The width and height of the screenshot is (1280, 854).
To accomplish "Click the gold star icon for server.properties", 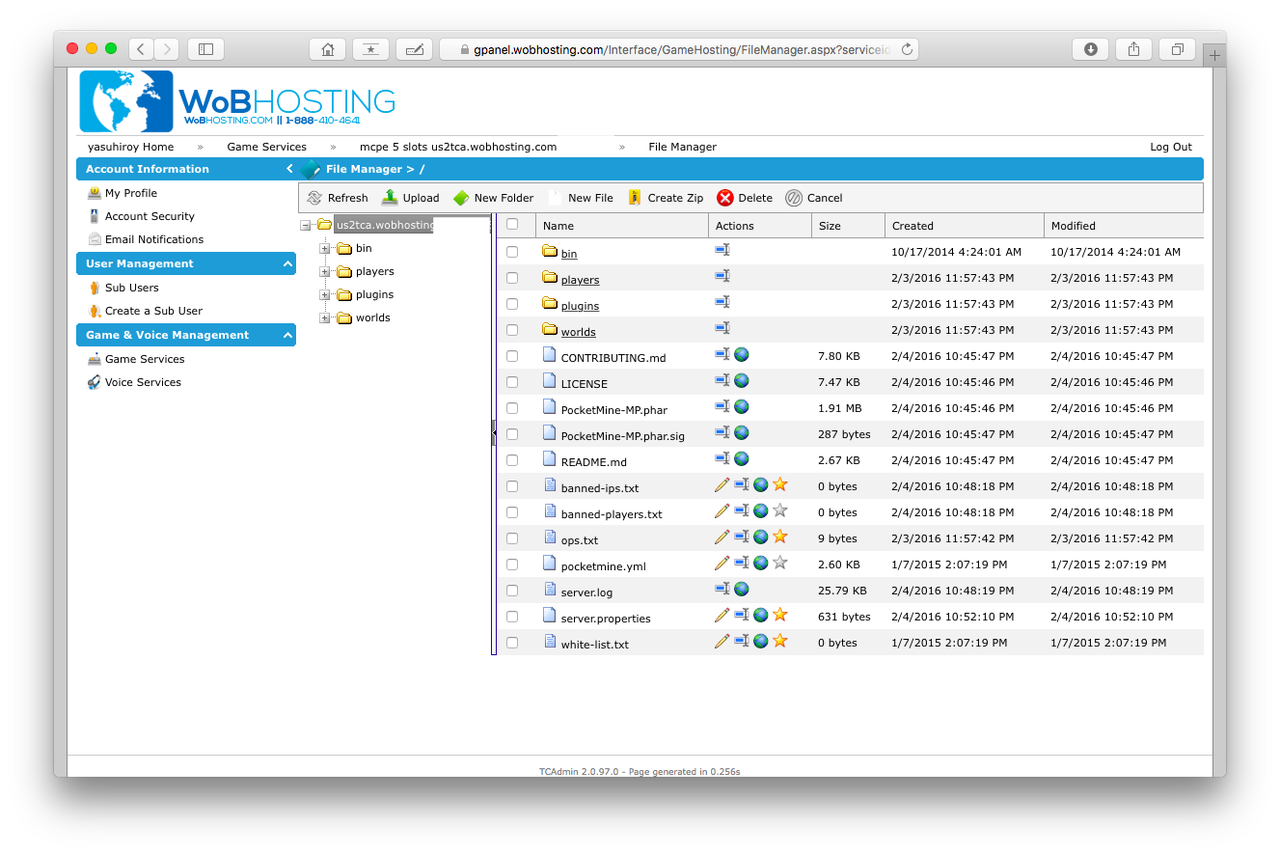I will 780,615.
